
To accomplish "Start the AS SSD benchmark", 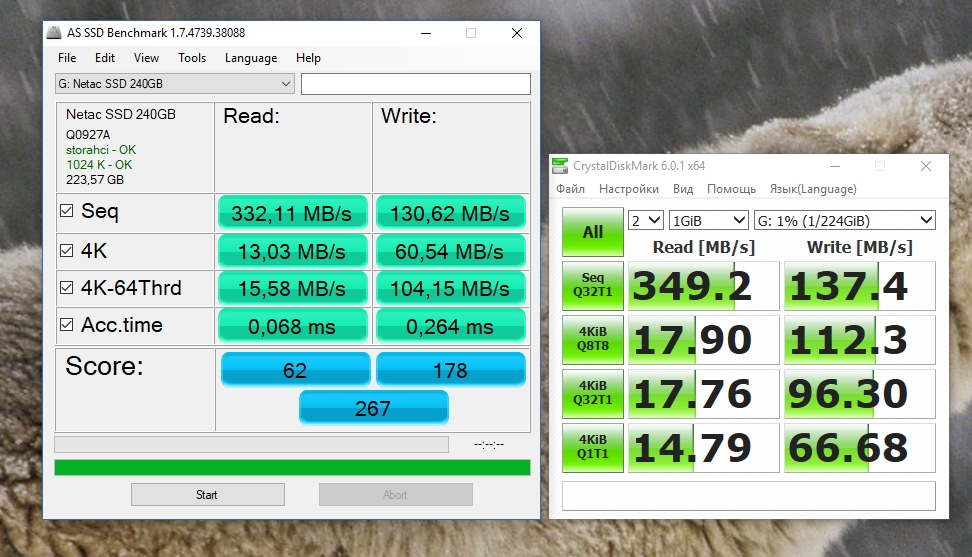I will 208,494.
